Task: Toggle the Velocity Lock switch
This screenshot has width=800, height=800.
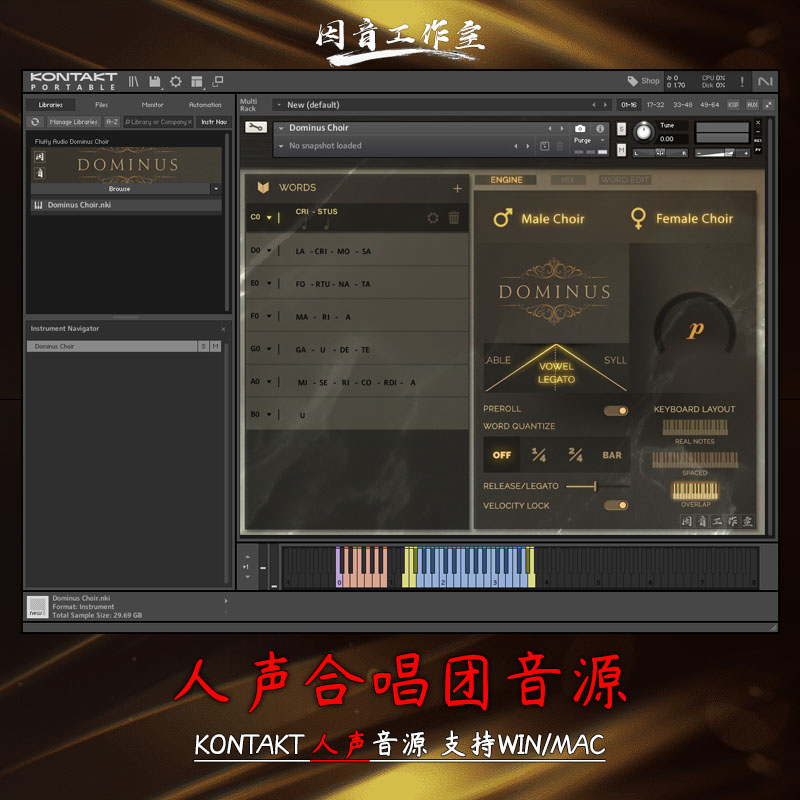Action: click(x=616, y=505)
